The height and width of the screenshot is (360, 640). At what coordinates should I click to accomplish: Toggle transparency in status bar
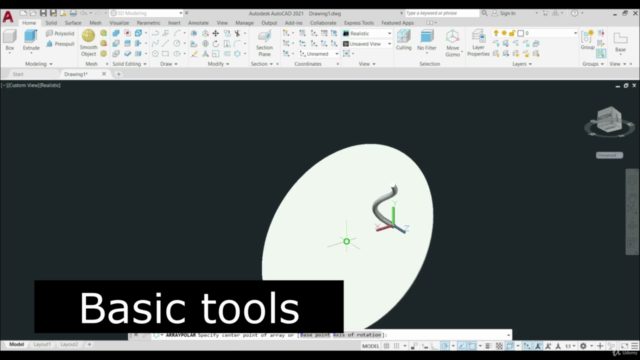499,346
